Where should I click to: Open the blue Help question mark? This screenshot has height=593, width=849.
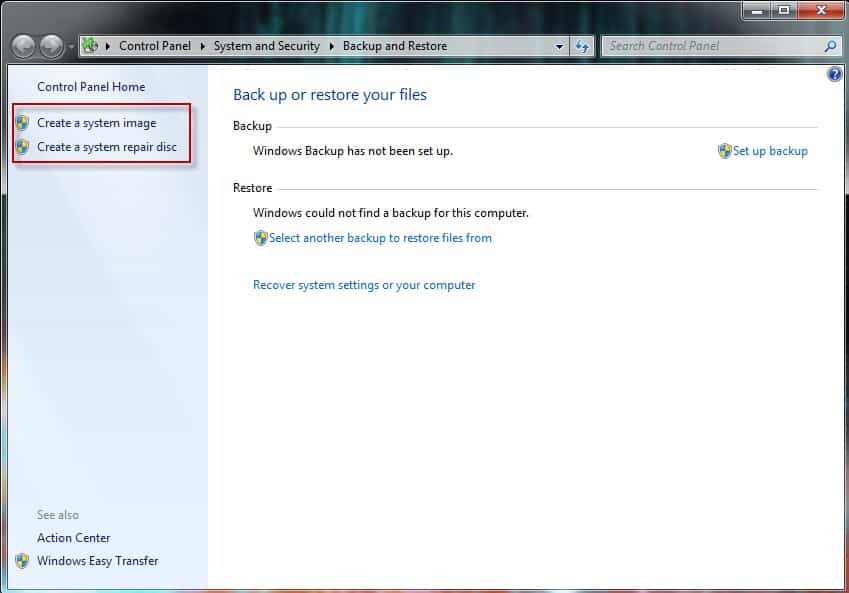coord(834,74)
